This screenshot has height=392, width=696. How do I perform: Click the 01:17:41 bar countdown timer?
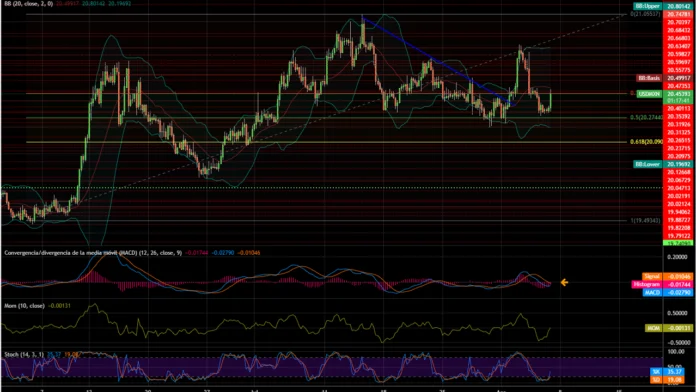679,101
